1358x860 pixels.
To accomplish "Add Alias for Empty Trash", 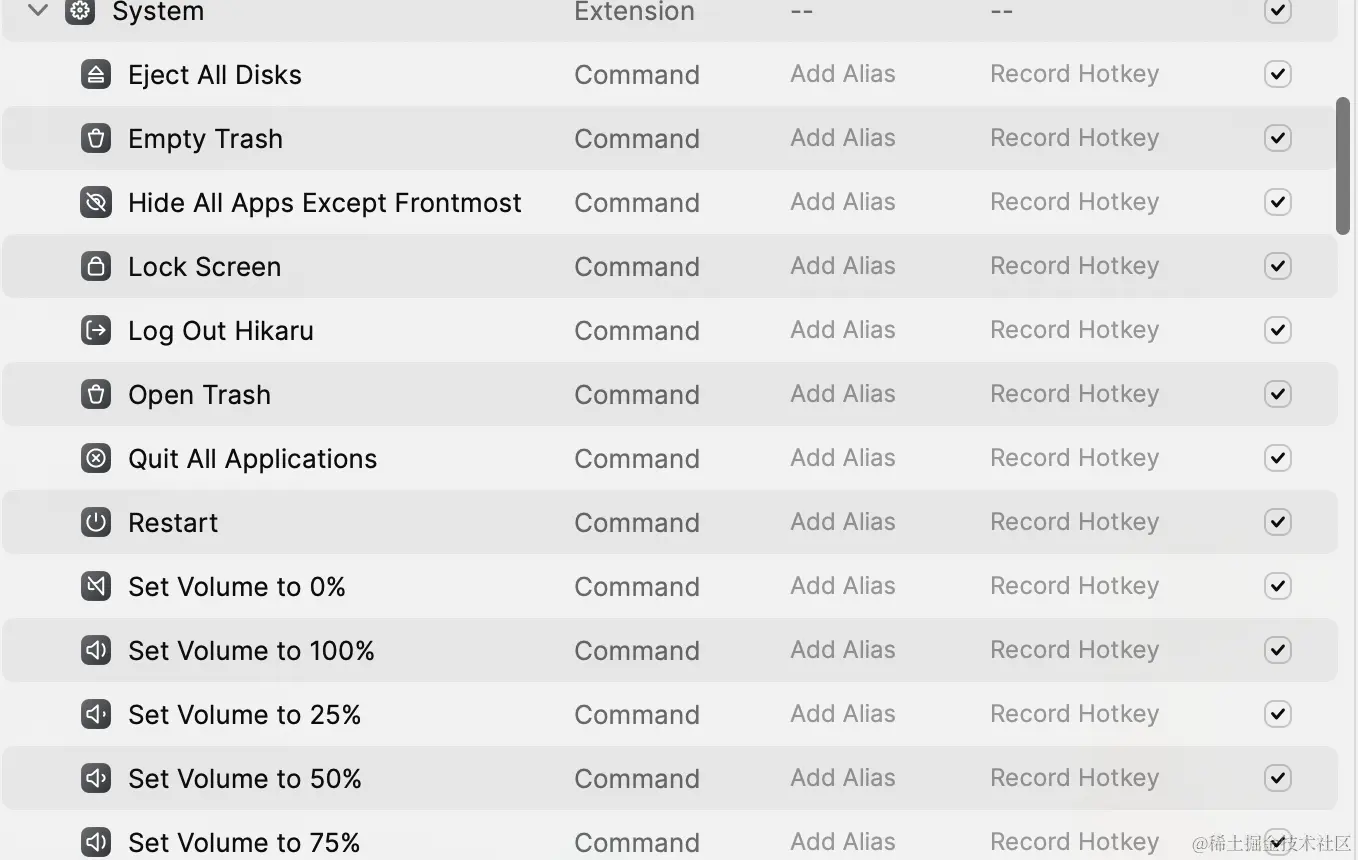I will click(842, 138).
